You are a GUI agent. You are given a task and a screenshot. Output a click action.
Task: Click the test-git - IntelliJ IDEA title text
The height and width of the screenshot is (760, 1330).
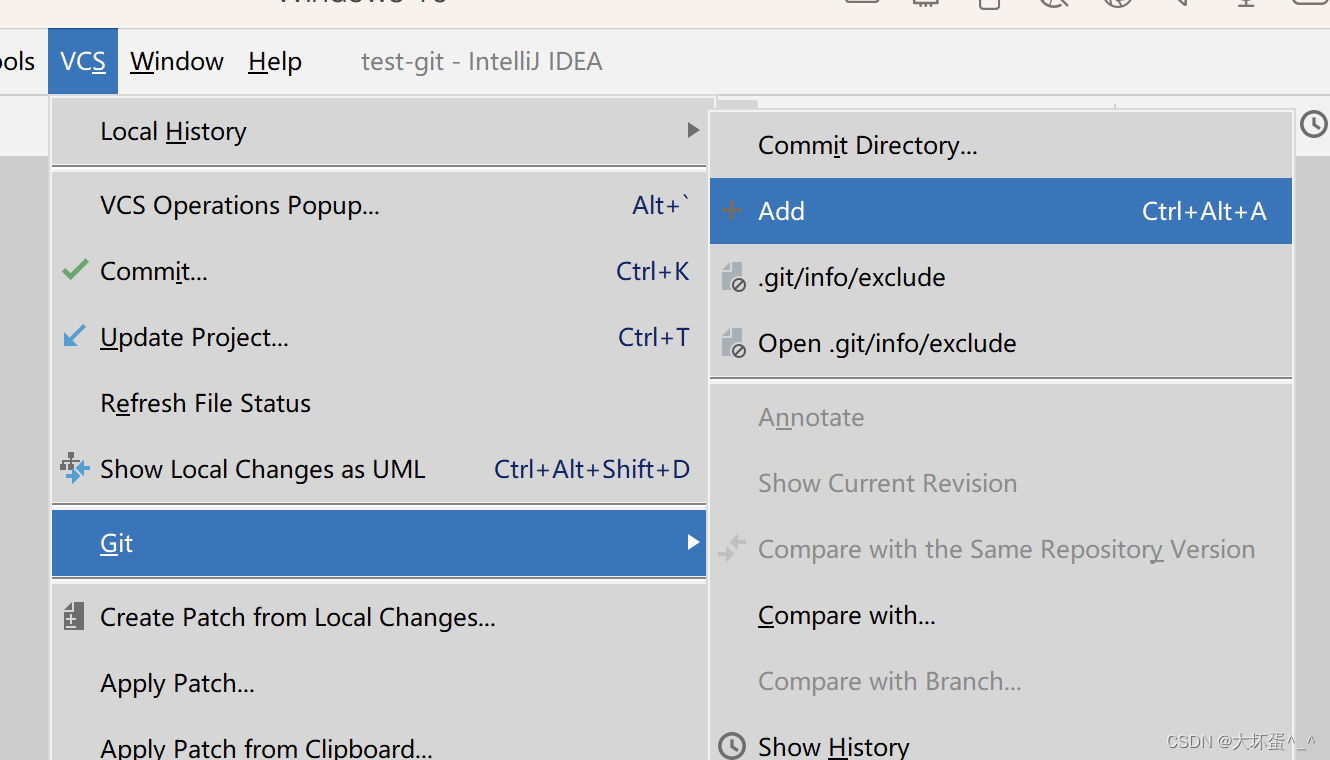click(482, 62)
